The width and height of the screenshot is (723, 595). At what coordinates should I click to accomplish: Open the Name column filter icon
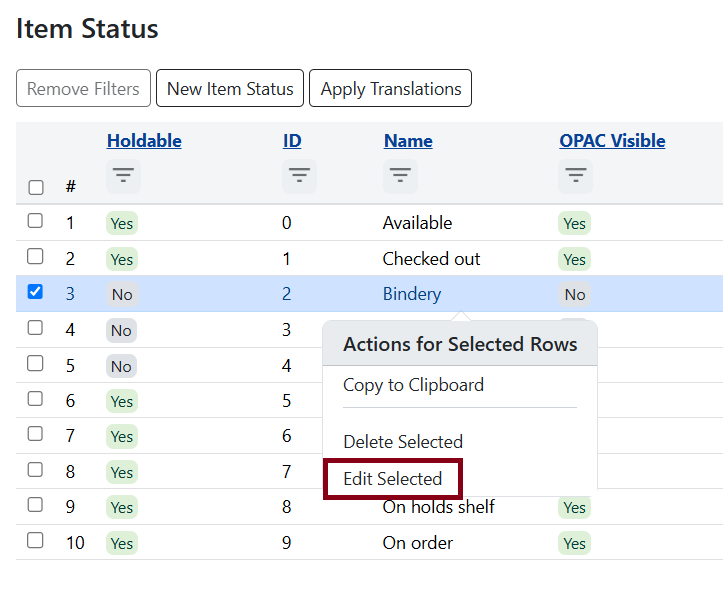pos(400,176)
